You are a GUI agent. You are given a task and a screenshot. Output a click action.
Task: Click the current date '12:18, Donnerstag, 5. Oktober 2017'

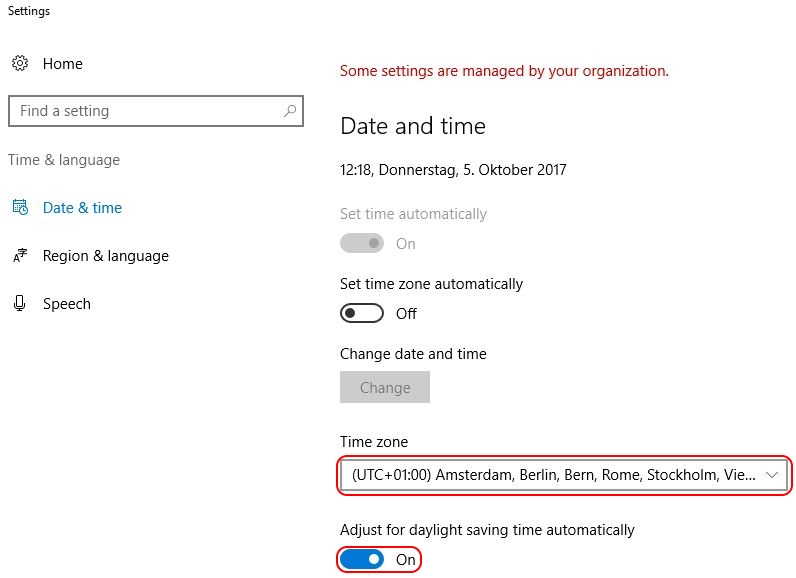[x=453, y=169]
